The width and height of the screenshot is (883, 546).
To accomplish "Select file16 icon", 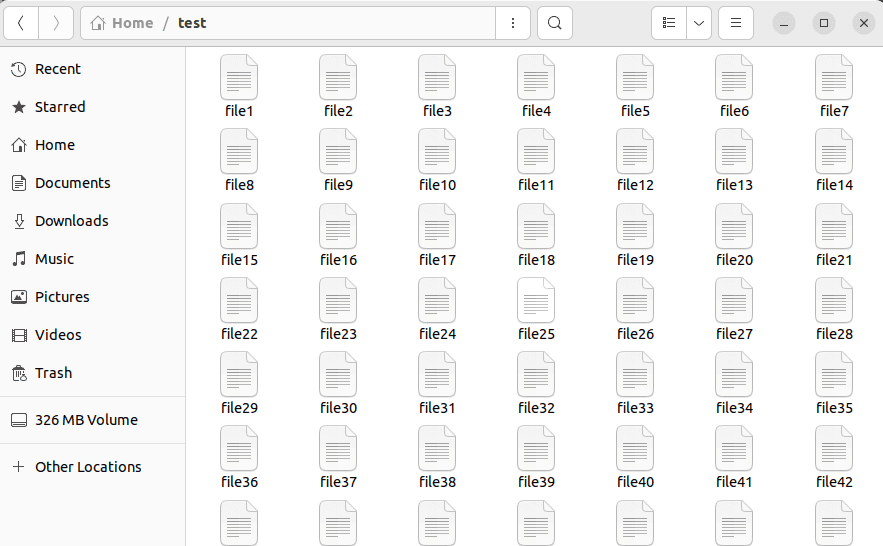I will point(338,226).
